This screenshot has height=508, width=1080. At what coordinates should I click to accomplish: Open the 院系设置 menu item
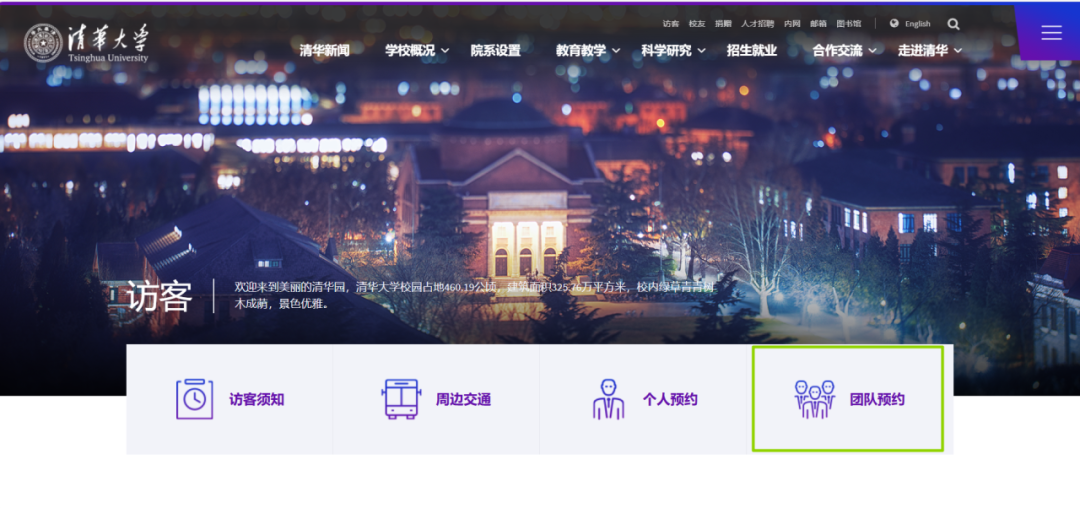[x=496, y=51]
